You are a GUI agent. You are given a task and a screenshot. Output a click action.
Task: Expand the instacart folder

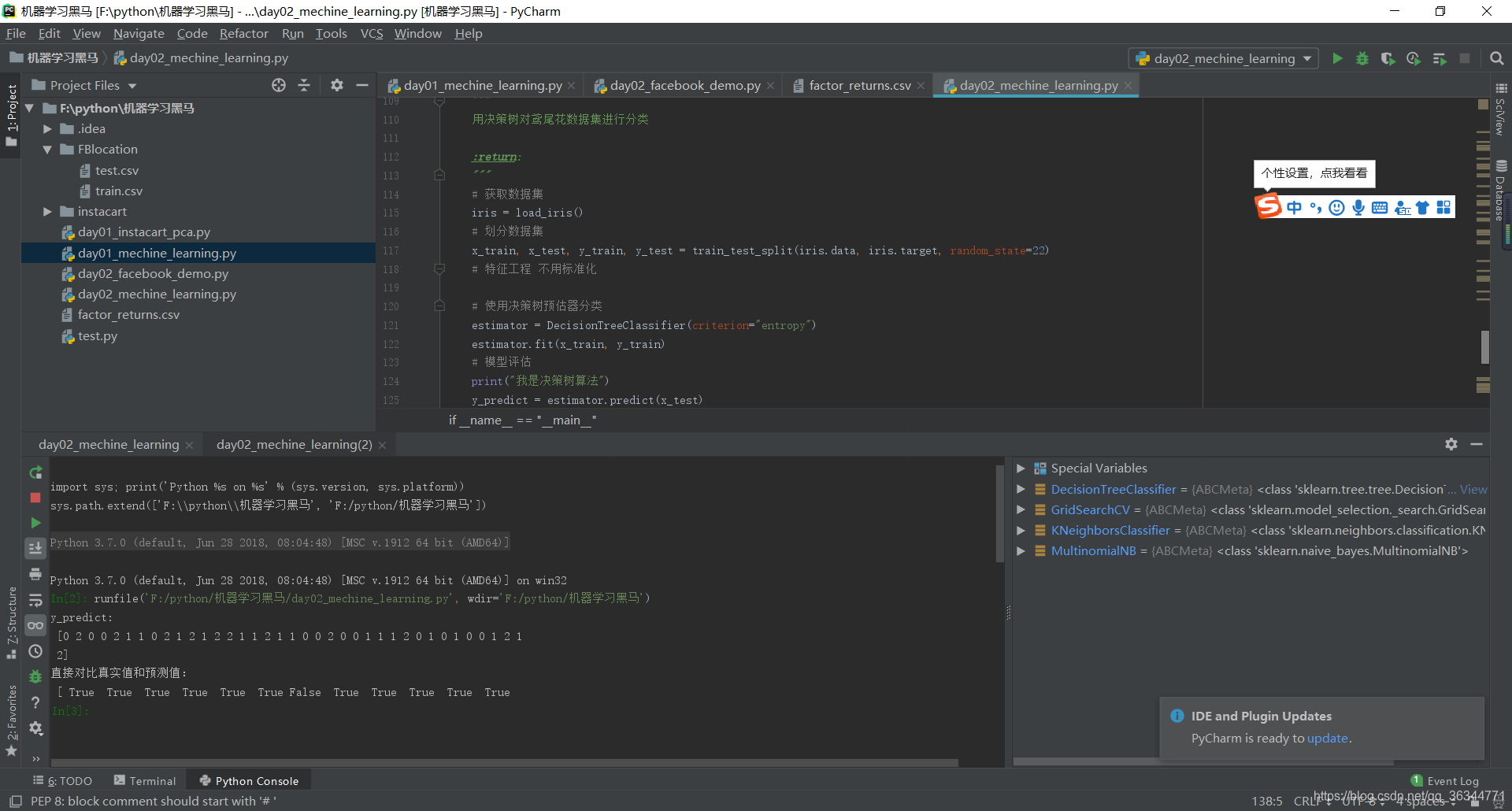[x=47, y=211]
